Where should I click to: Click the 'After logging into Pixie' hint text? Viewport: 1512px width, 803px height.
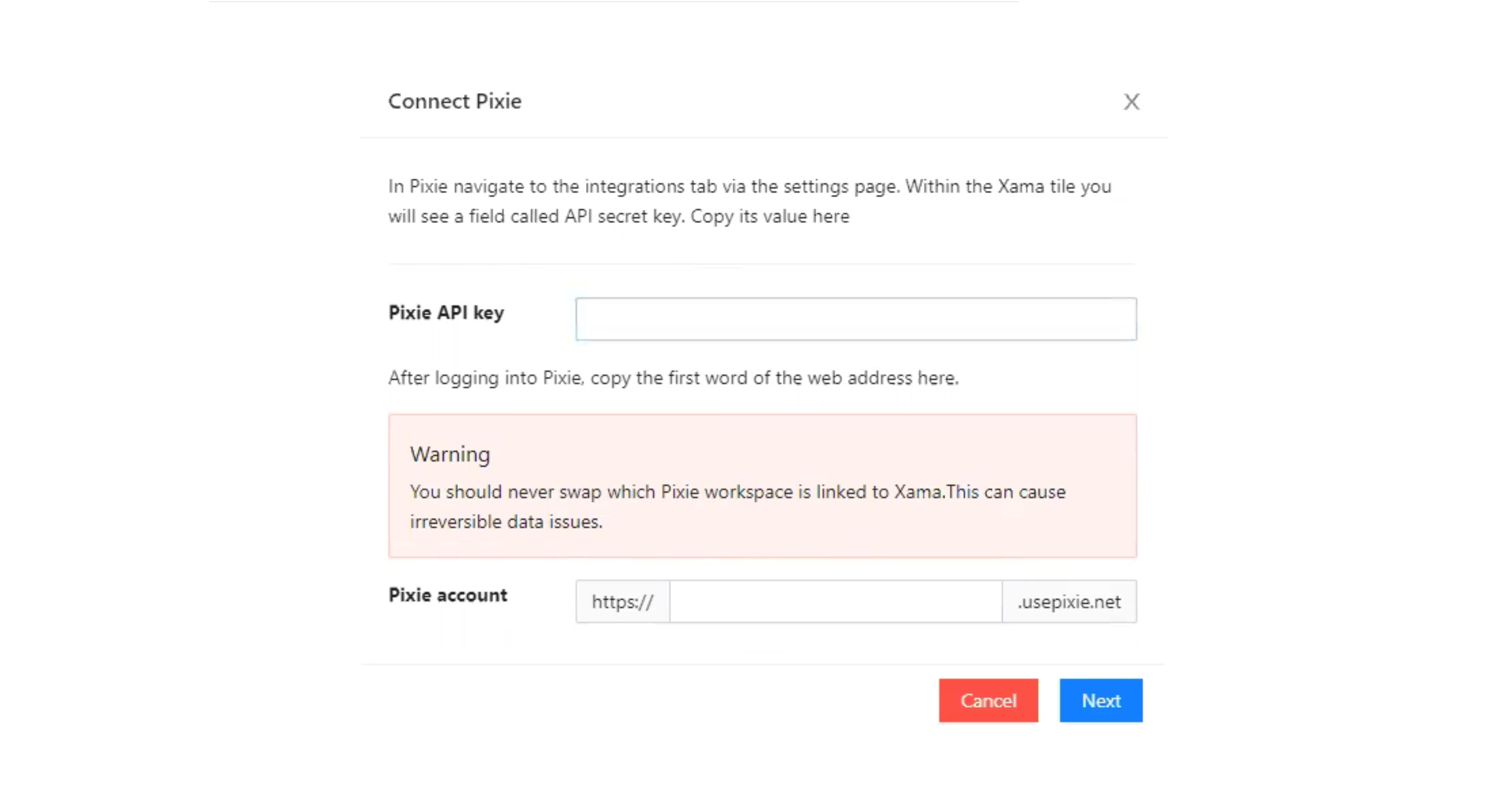pyautogui.click(x=673, y=378)
